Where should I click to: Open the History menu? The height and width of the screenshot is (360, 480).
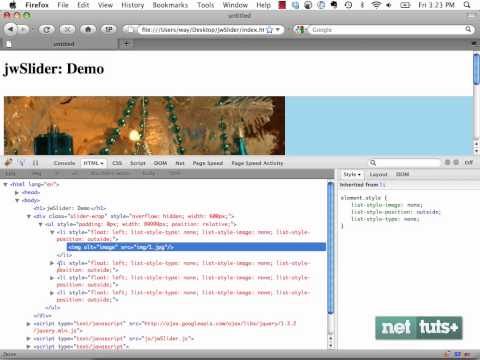click(132, 5)
